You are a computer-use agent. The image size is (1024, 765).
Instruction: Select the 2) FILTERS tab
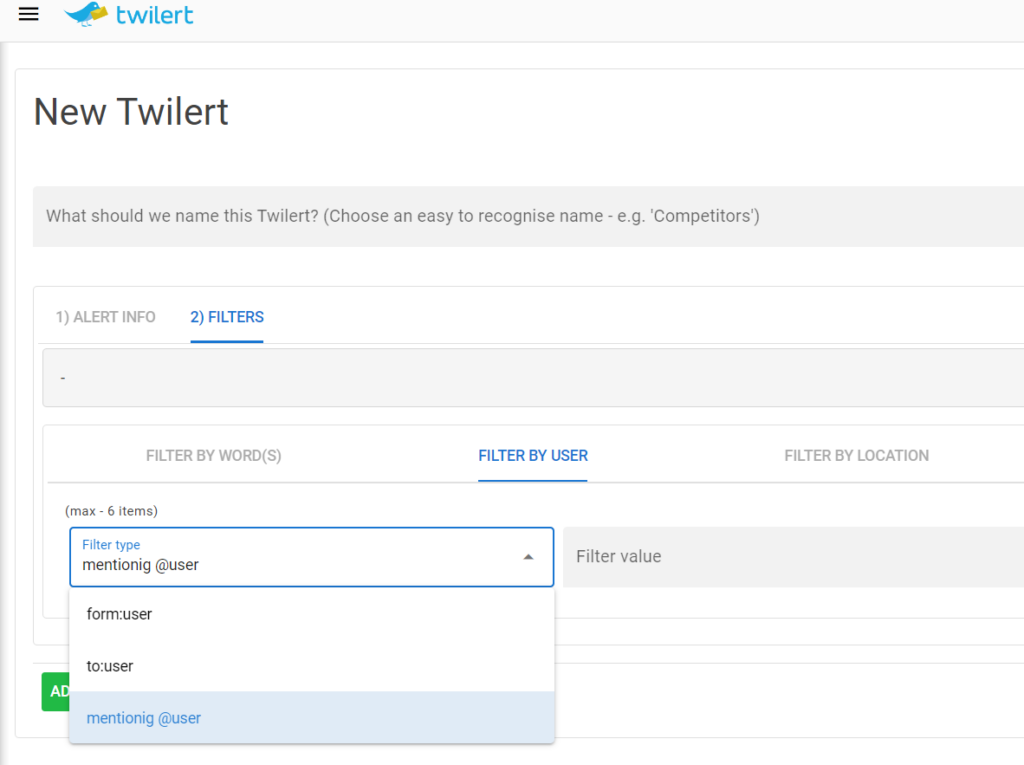coord(227,317)
